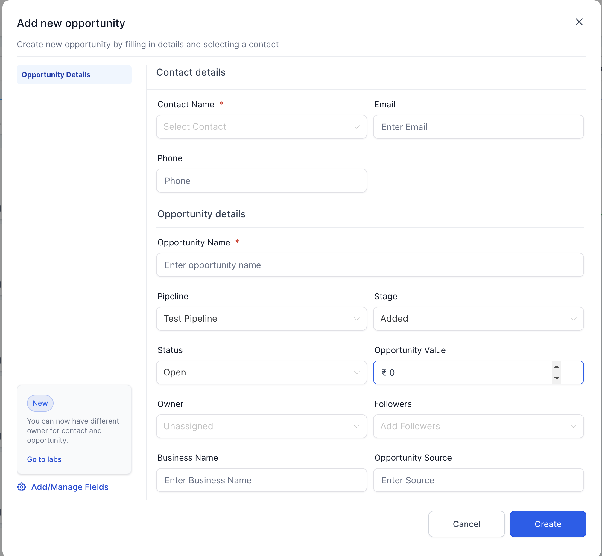Click the Cancel button
This screenshot has height=556, width=602.
pyautogui.click(x=466, y=524)
